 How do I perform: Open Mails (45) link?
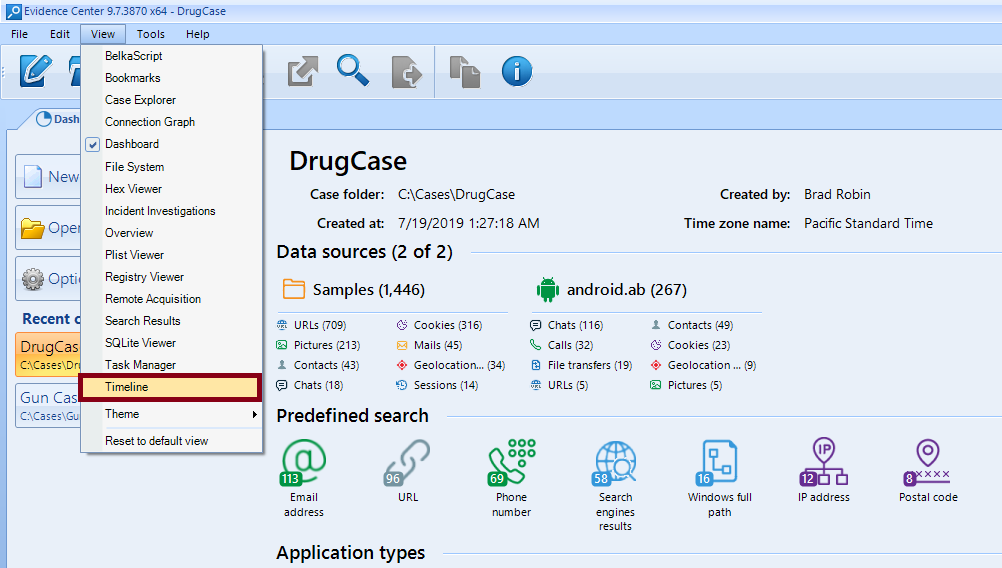click(x=438, y=345)
